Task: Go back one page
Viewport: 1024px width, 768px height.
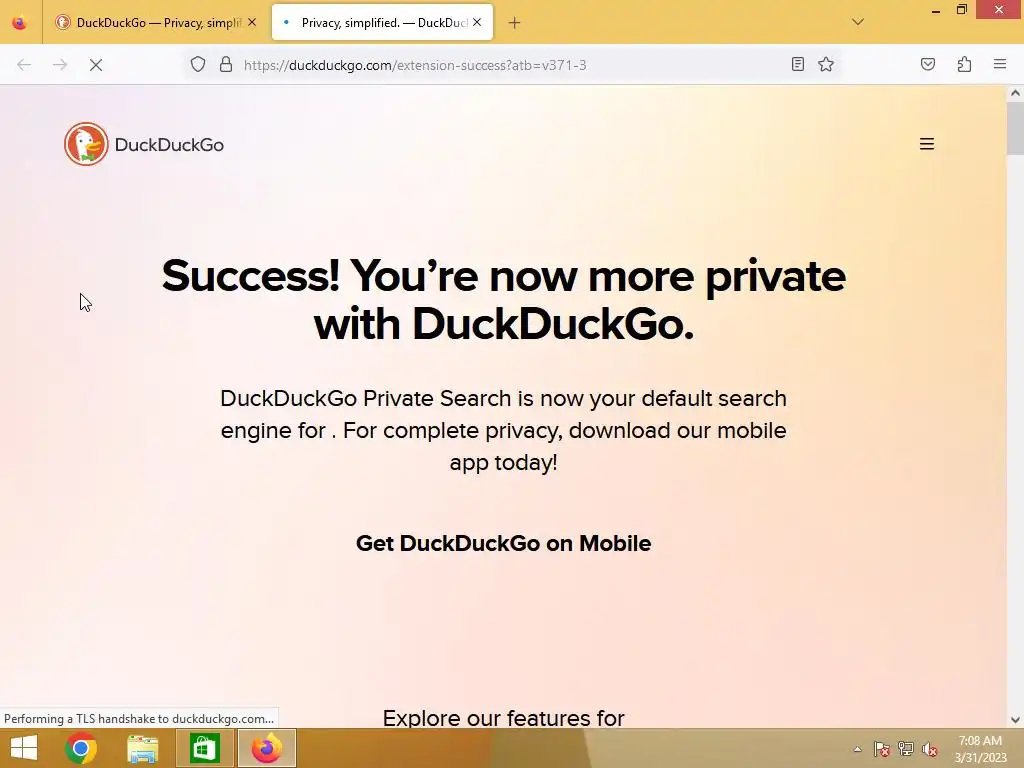Action: click(x=24, y=65)
